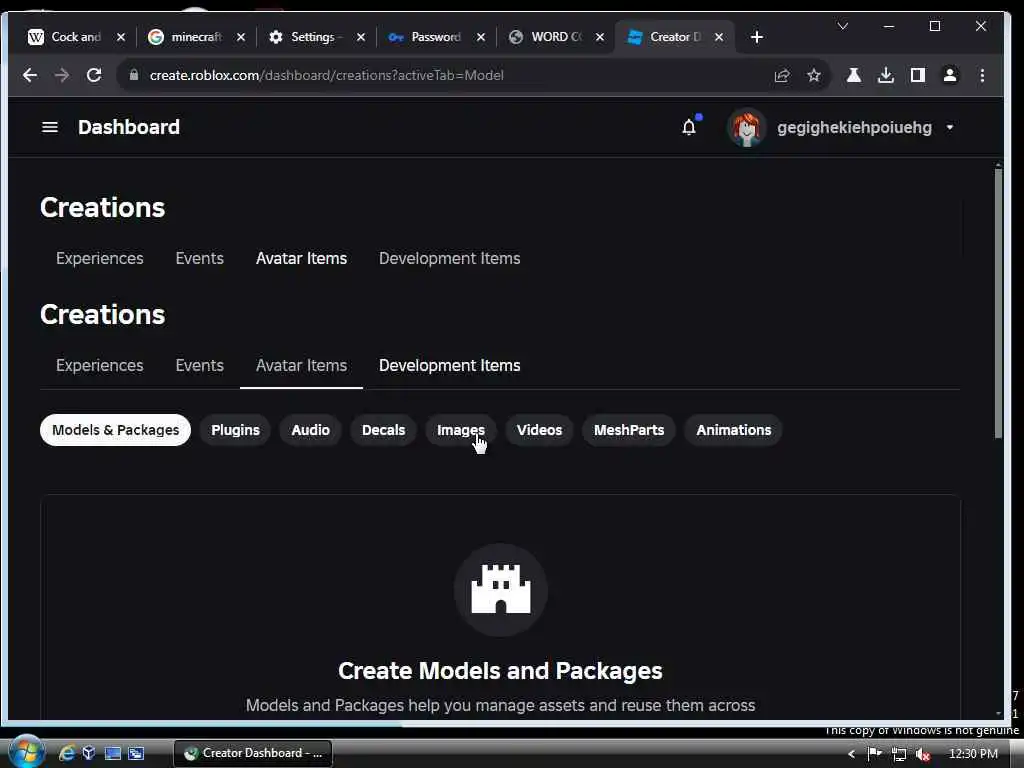This screenshot has height=768, width=1024.
Task: Choose the Animations filter chip
Action: (733, 430)
